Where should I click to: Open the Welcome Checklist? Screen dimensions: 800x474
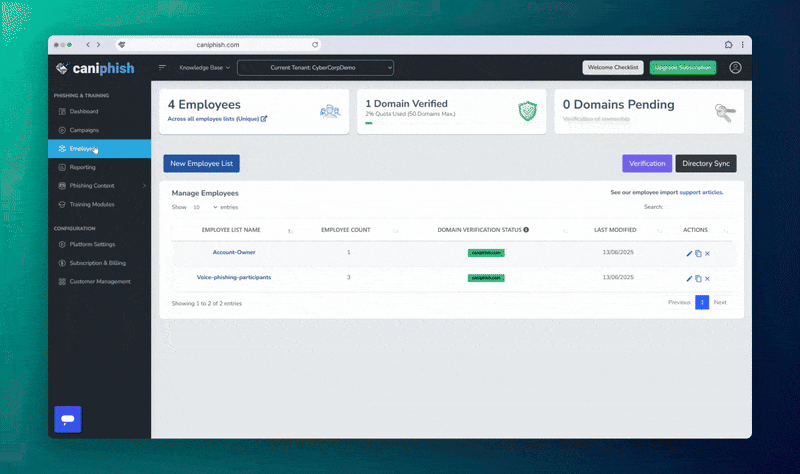tap(613, 67)
